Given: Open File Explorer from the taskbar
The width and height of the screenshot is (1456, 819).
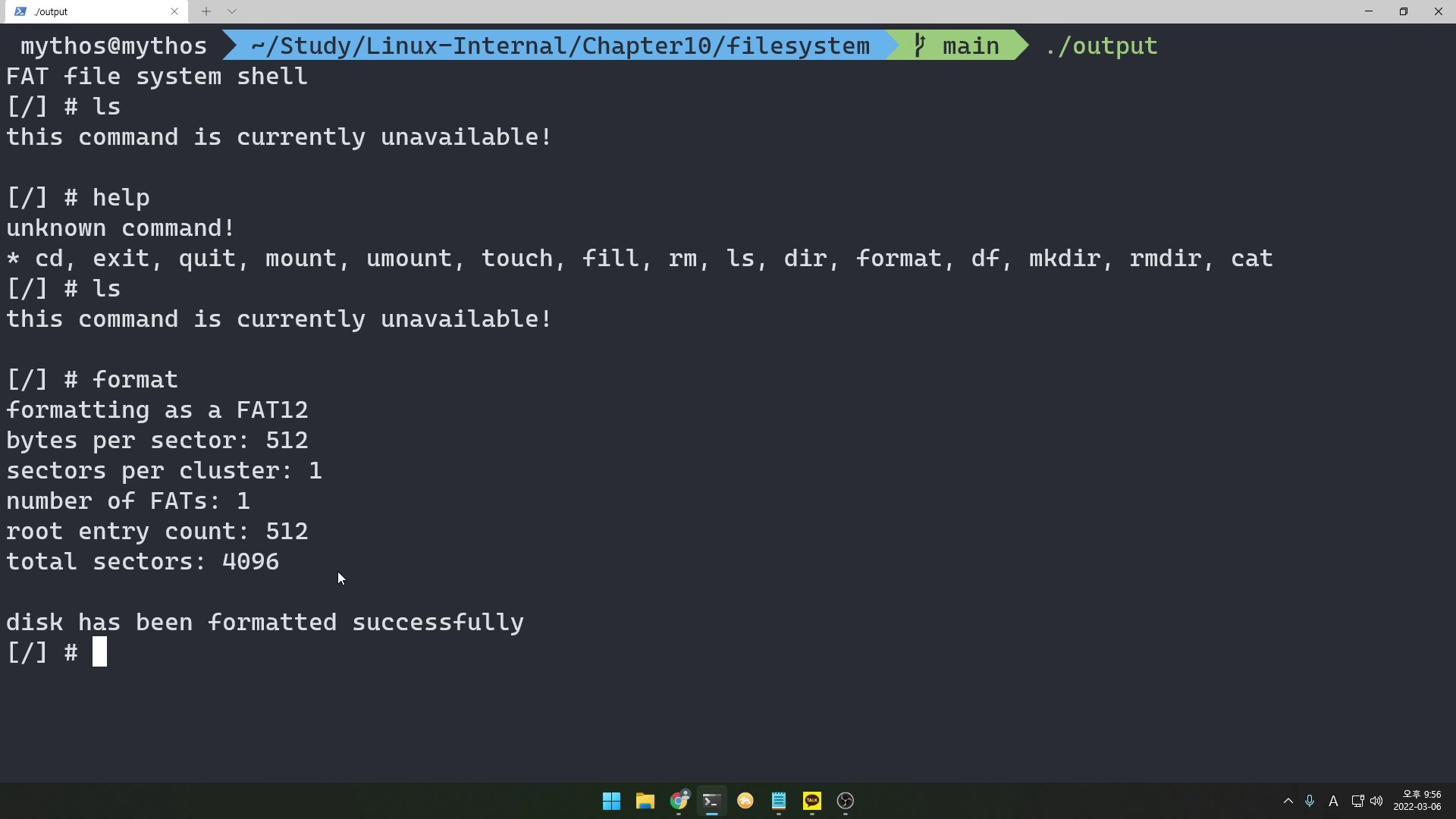Looking at the screenshot, I should click(645, 800).
